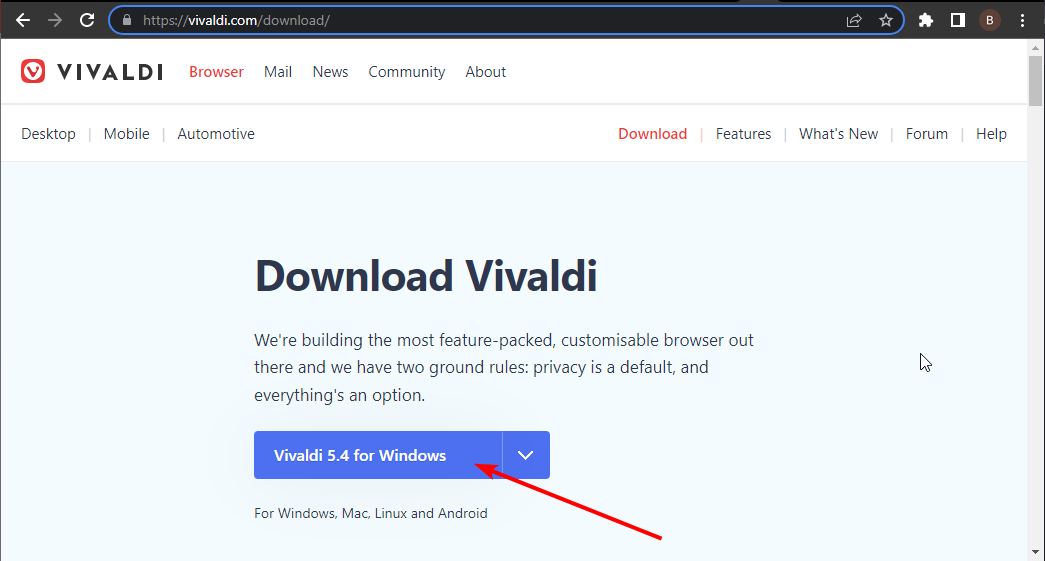
Task: Open the Features link
Action: (x=743, y=134)
